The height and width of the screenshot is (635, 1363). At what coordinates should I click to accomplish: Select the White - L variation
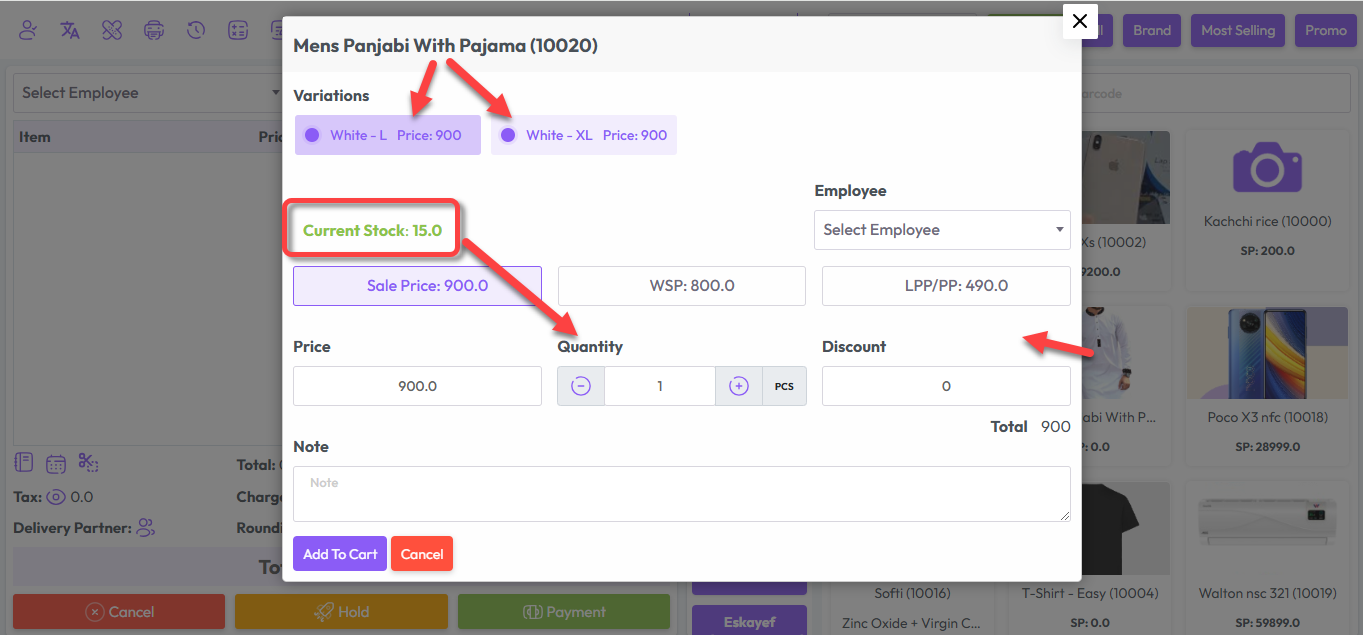point(387,135)
